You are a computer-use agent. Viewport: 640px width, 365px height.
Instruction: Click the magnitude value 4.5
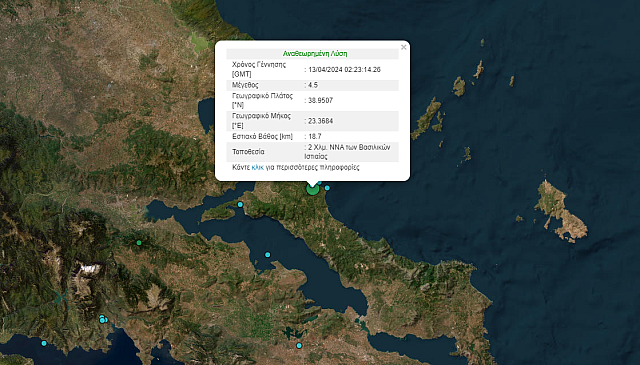(313, 85)
